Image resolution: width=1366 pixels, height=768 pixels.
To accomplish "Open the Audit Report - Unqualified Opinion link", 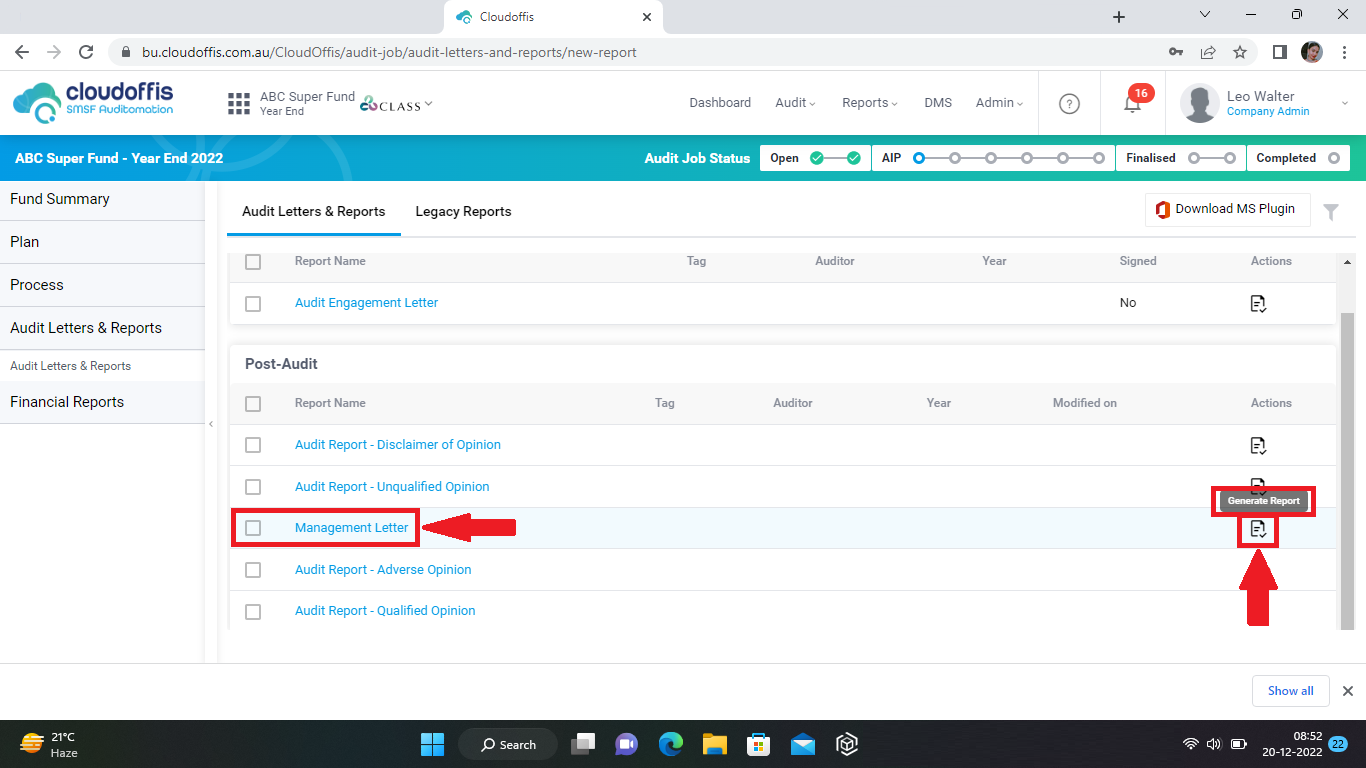I will [392, 487].
